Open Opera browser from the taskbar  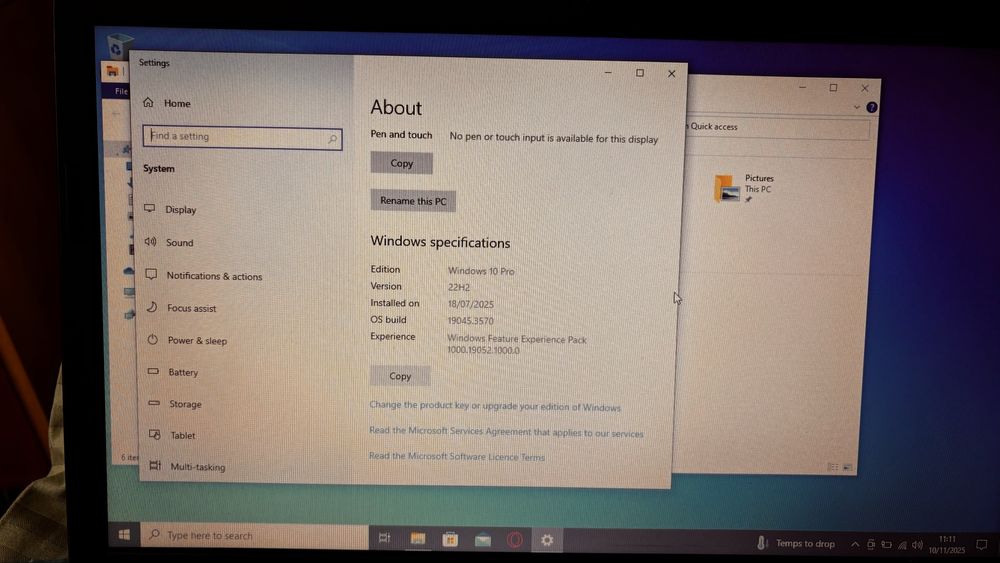515,540
